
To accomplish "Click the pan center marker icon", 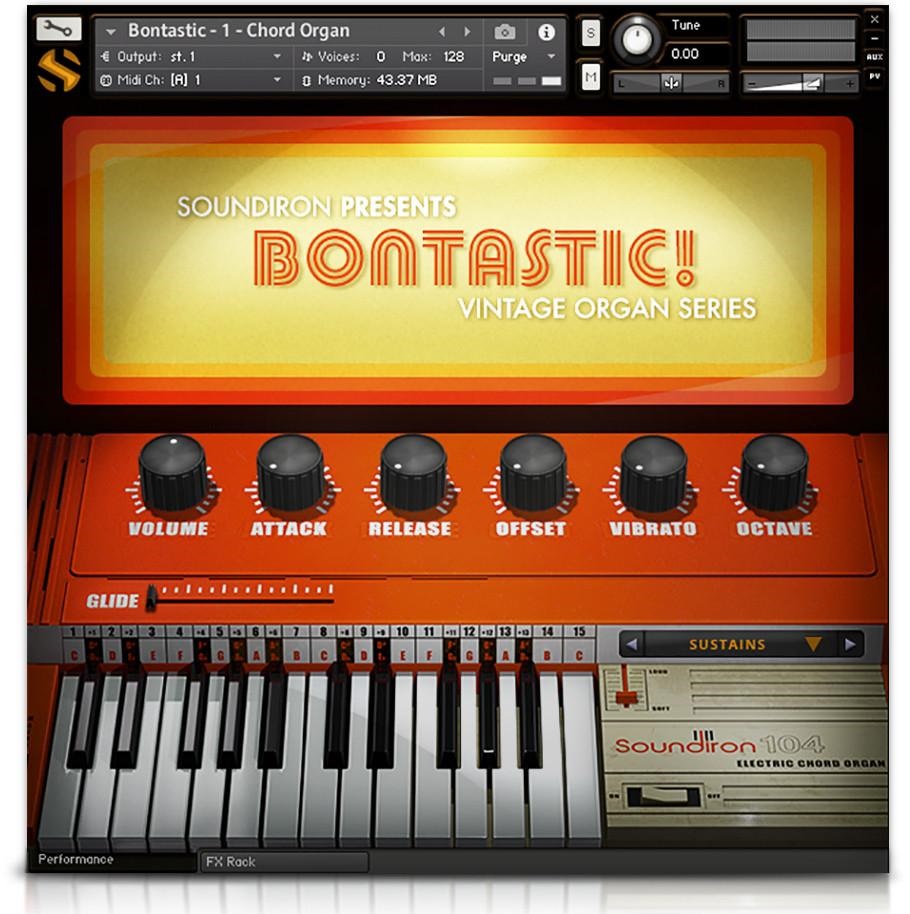I will coord(671,84).
